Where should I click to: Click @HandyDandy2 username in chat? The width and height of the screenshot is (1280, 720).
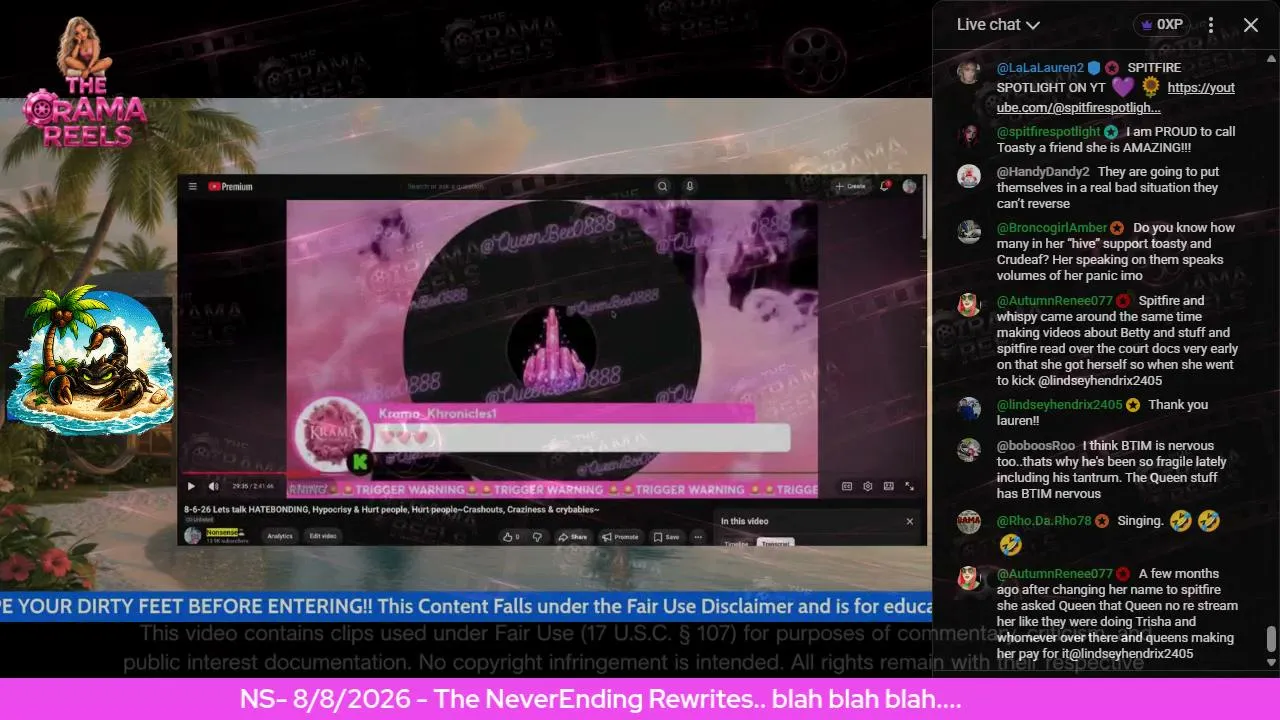tap(1043, 172)
